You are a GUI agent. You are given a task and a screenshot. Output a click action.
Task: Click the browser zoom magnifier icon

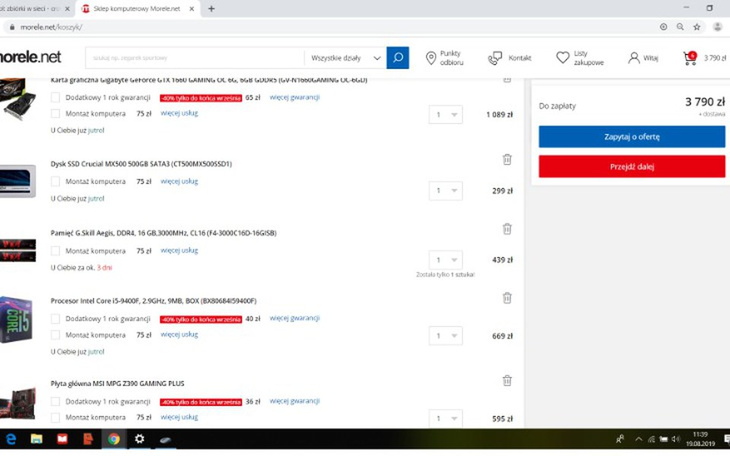point(680,27)
